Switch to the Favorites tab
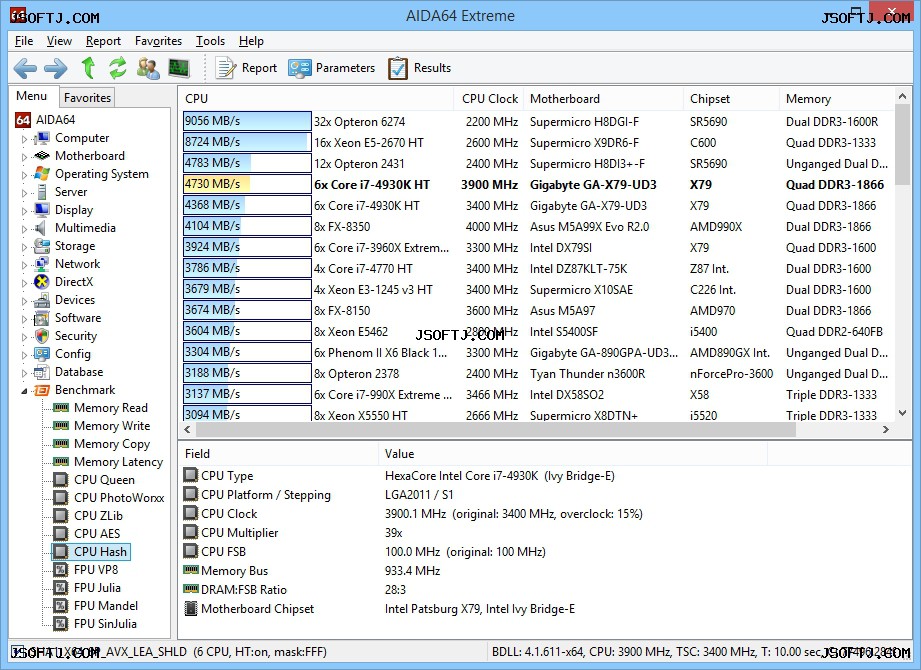Screen dimensions: 921x670 pos(88,97)
